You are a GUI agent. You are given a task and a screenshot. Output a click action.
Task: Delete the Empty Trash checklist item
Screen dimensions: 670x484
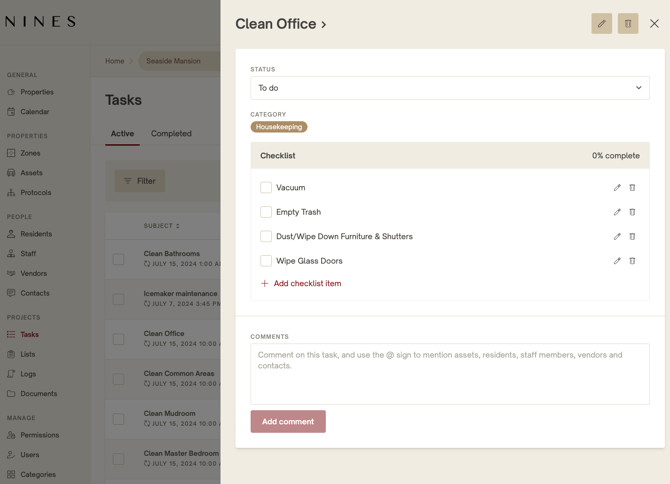(632, 212)
